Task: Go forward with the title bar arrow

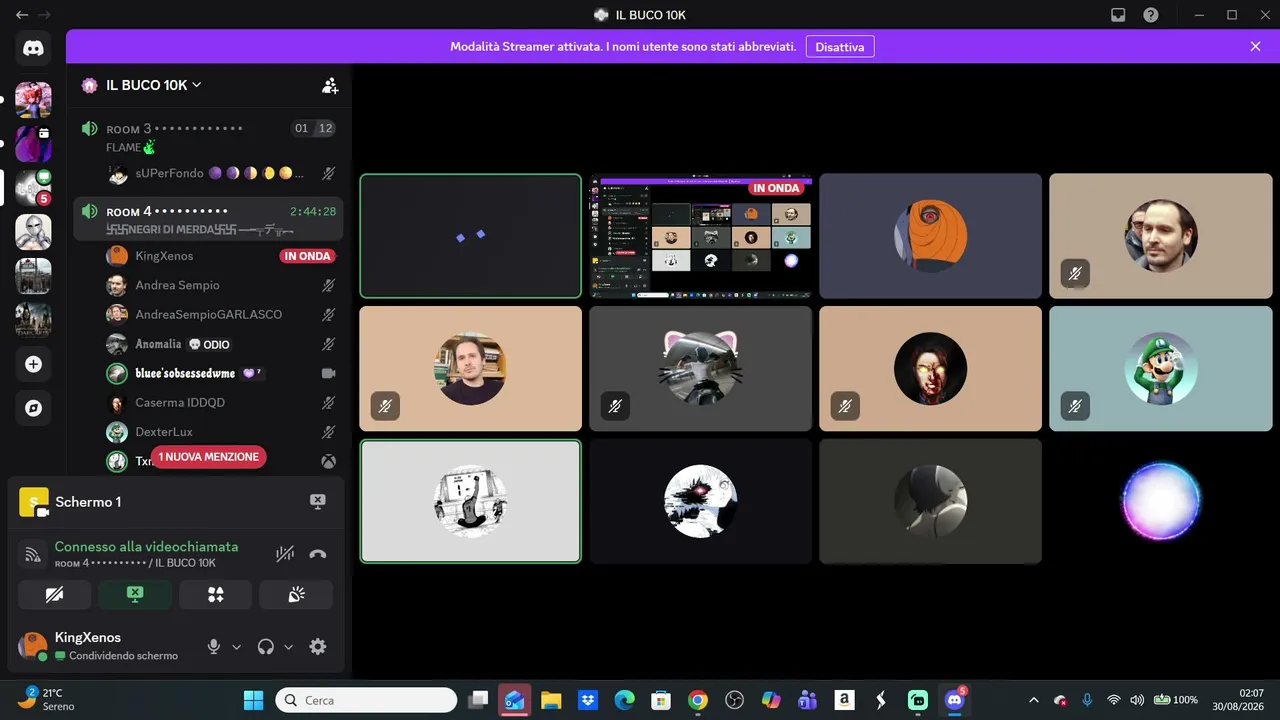Action: click(x=44, y=15)
